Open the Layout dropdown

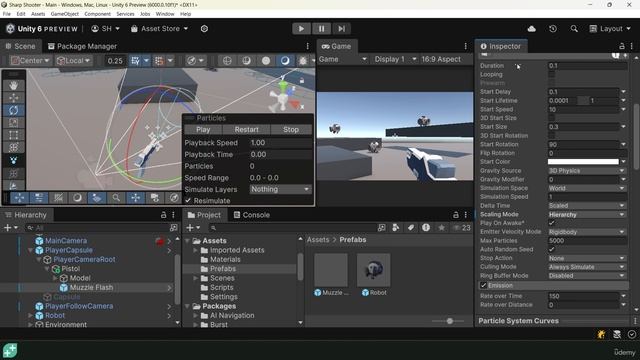pos(610,29)
